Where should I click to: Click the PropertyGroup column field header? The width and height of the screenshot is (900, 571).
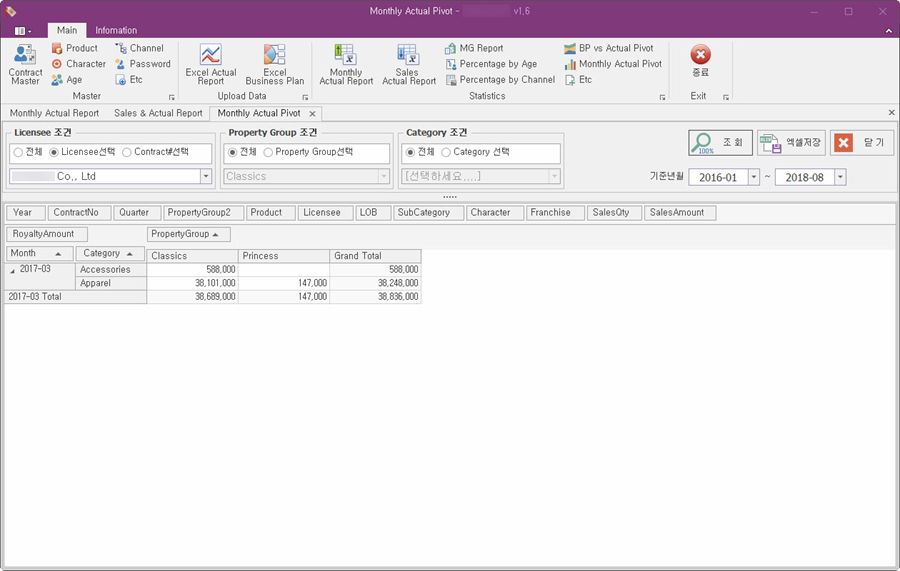[188, 234]
